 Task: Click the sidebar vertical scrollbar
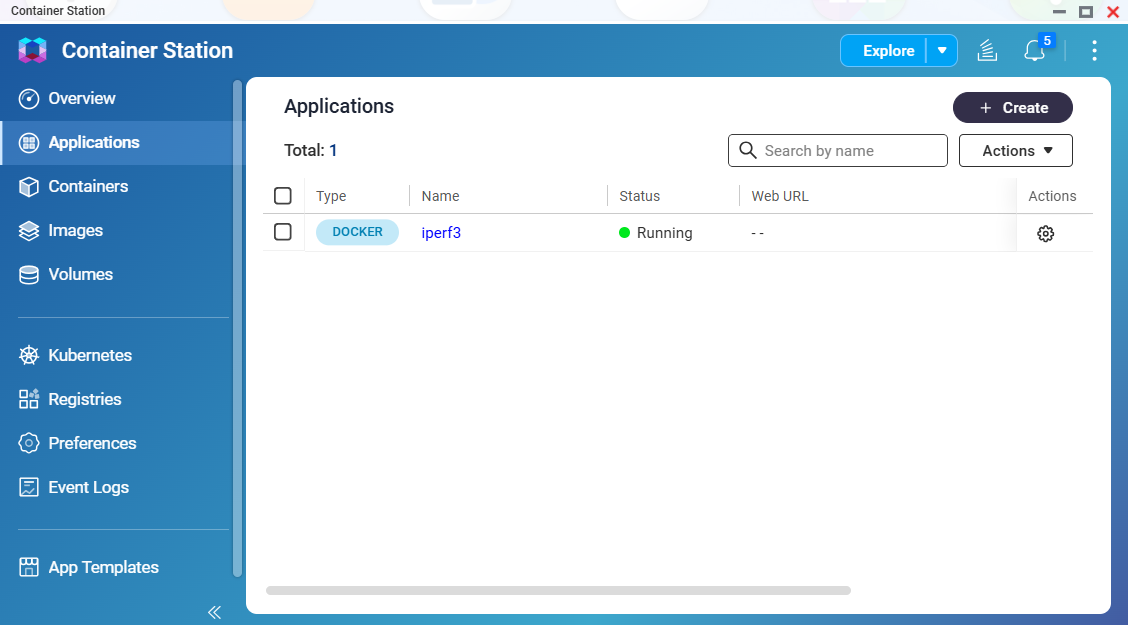click(x=237, y=328)
